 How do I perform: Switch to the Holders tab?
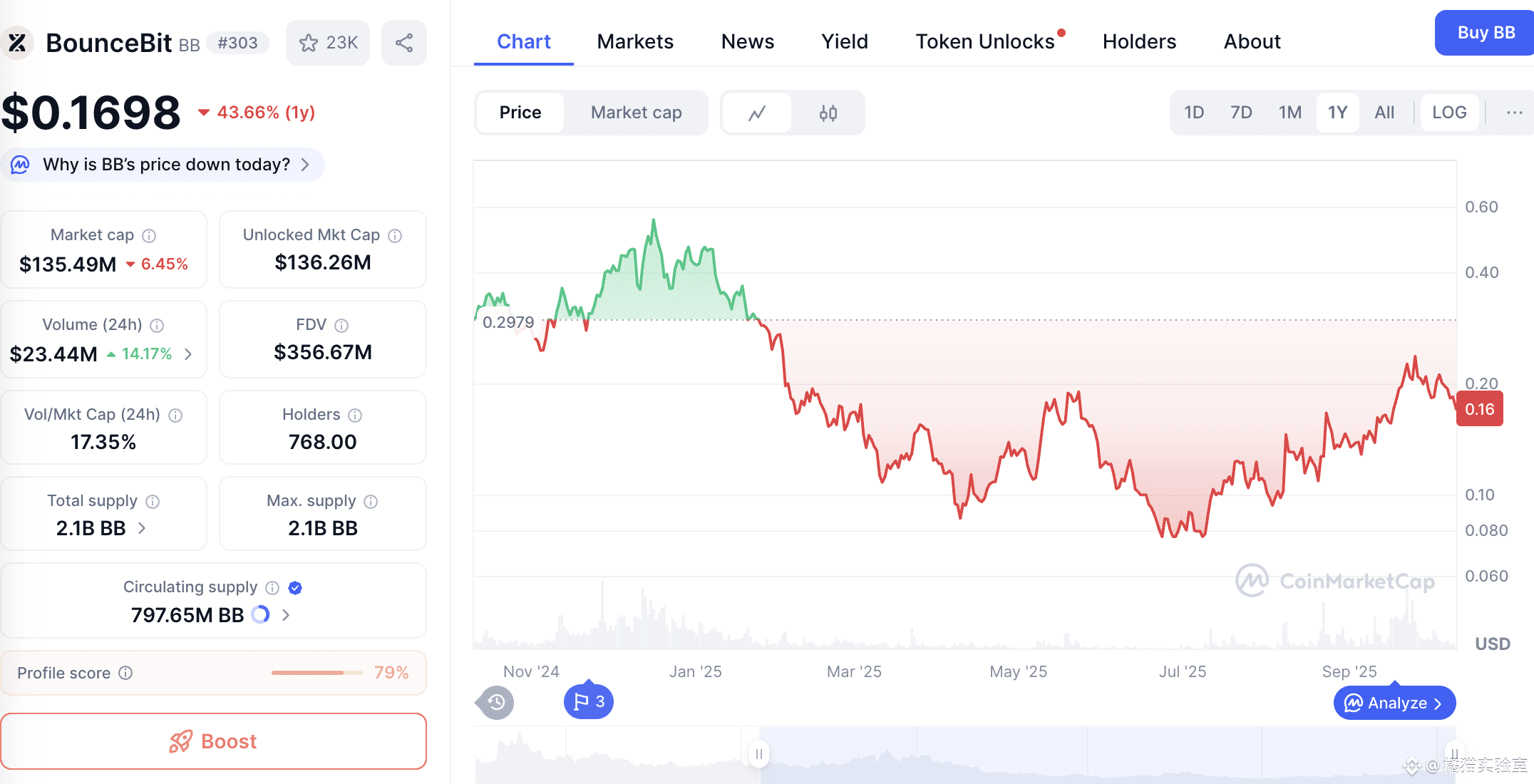[1139, 41]
